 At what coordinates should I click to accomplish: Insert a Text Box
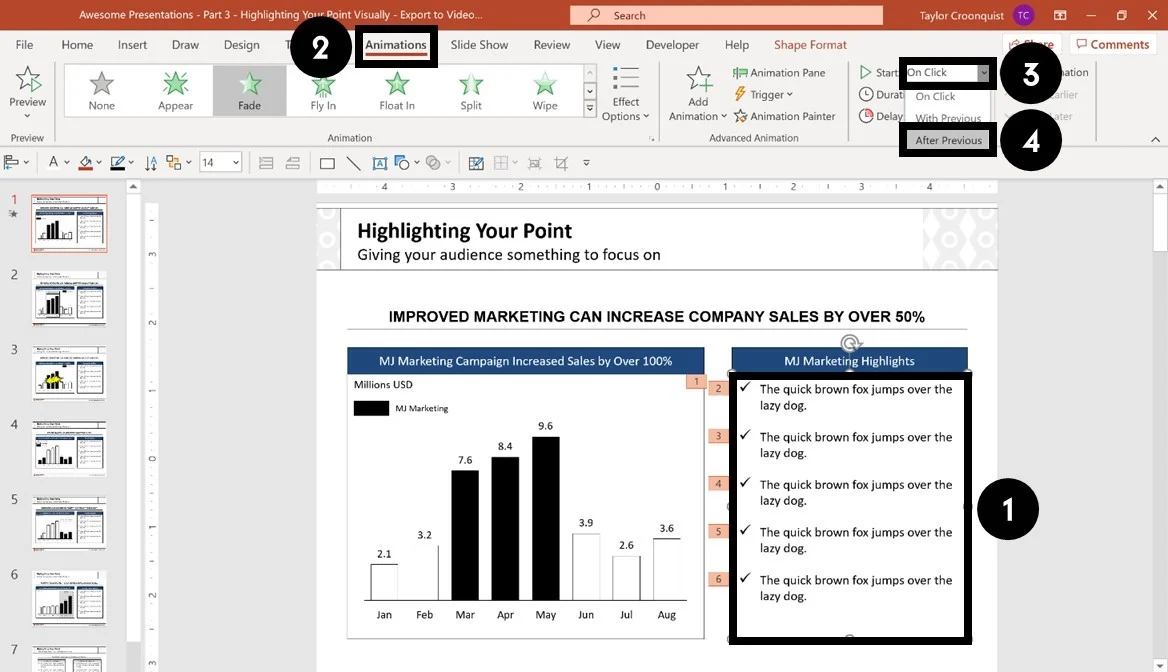380,163
